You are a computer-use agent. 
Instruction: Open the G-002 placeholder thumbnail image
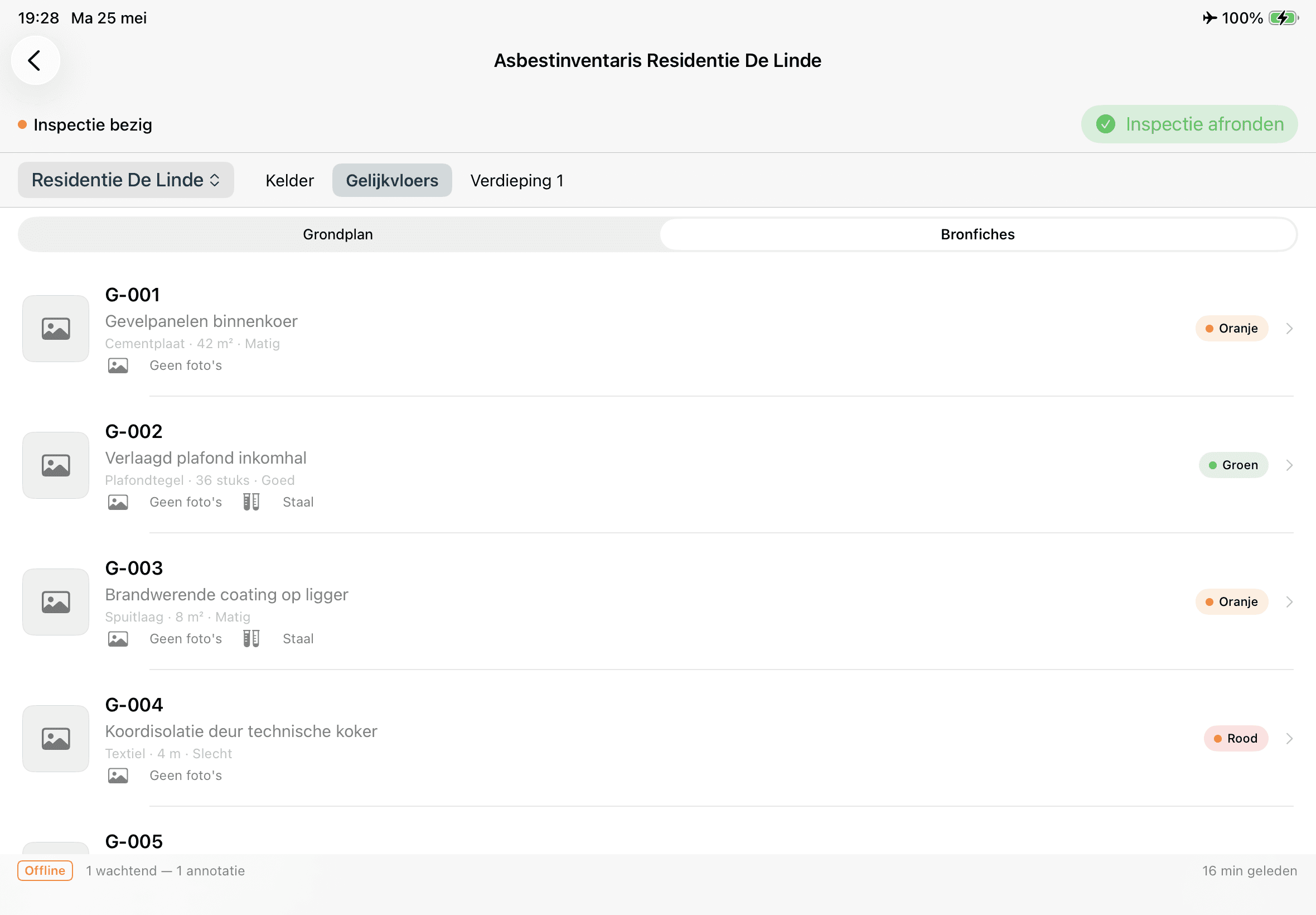56,465
